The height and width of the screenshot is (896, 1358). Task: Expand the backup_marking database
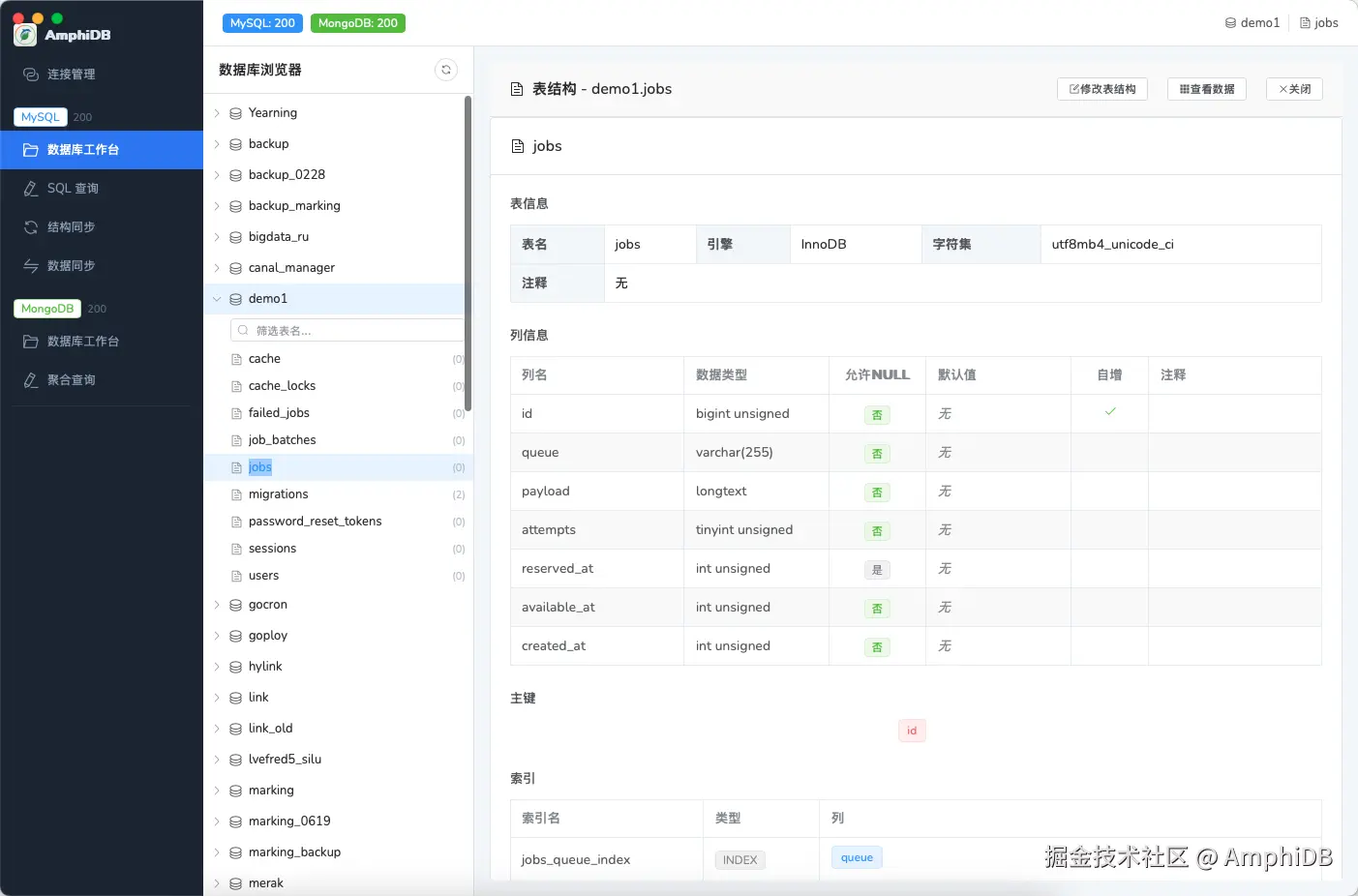point(217,206)
